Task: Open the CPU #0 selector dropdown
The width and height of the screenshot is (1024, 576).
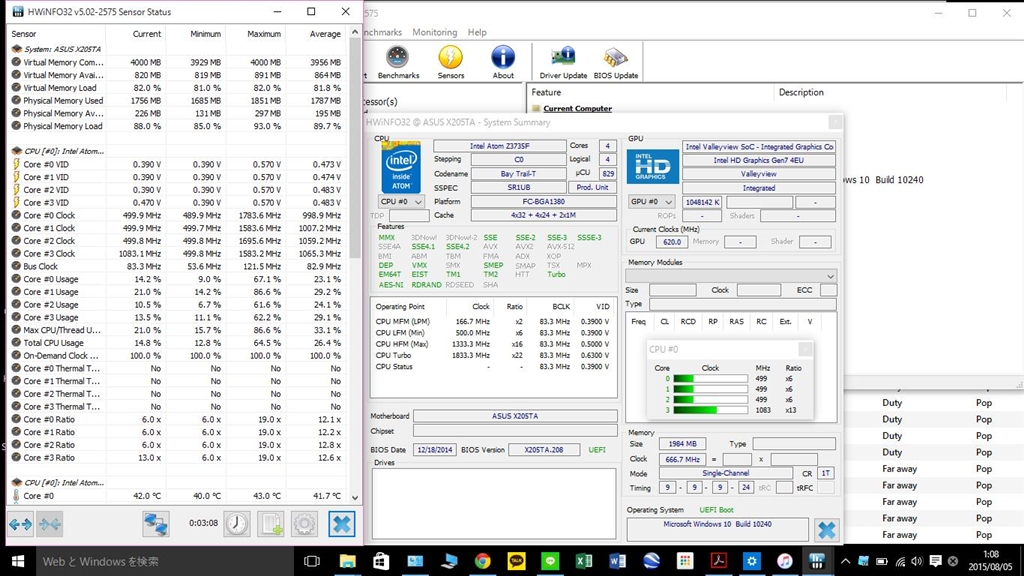Action: pos(400,201)
